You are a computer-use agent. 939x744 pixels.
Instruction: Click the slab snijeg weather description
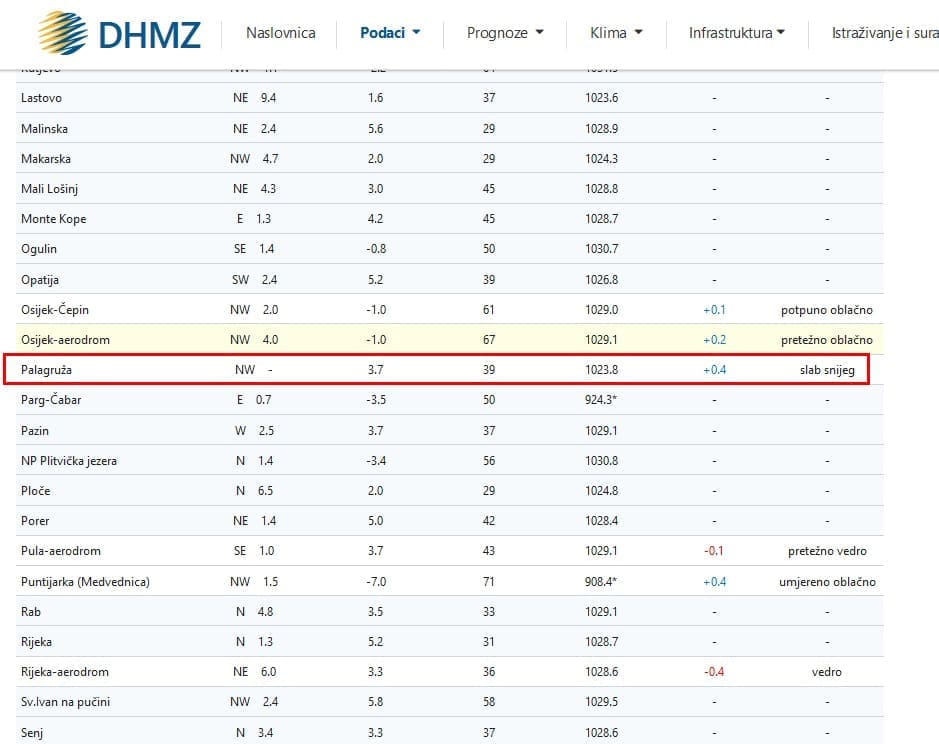tap(826, 370)
